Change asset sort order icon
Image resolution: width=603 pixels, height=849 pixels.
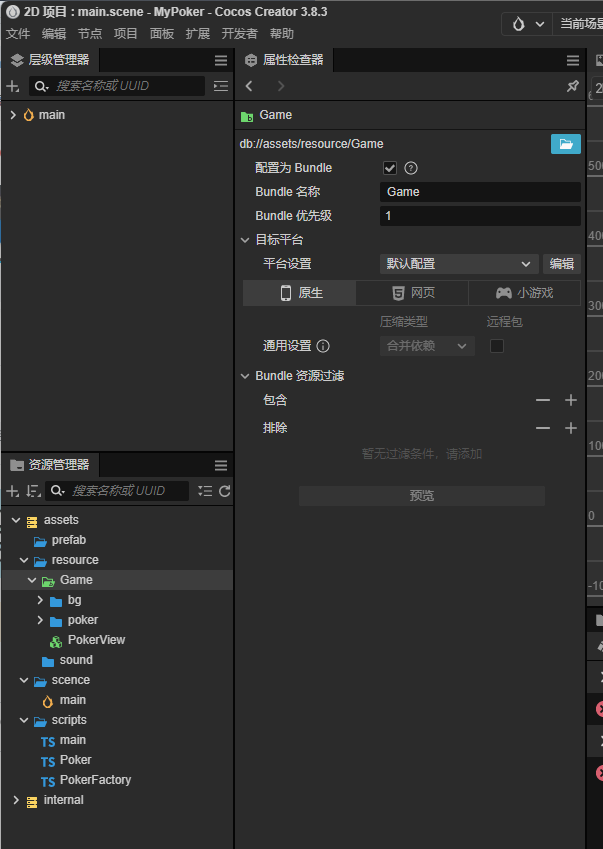coord(34,491)
